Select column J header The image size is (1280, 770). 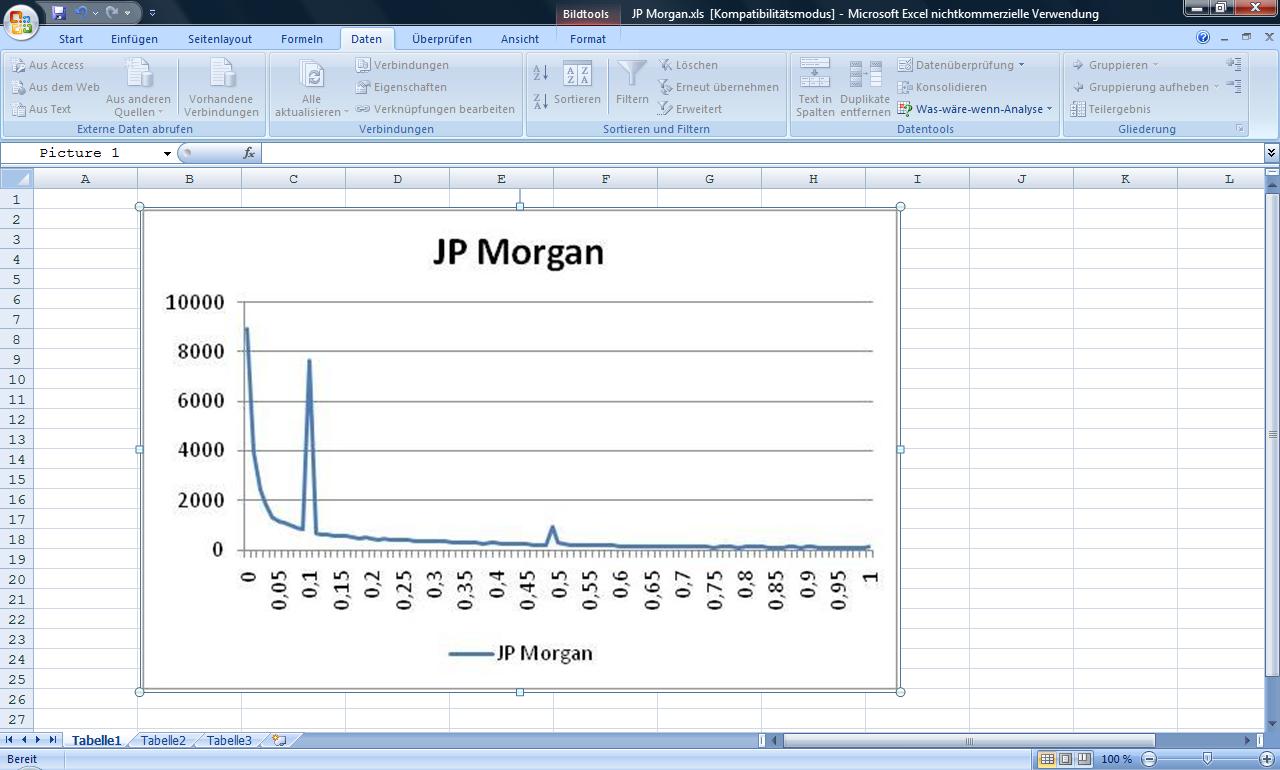coord(1021,179)
